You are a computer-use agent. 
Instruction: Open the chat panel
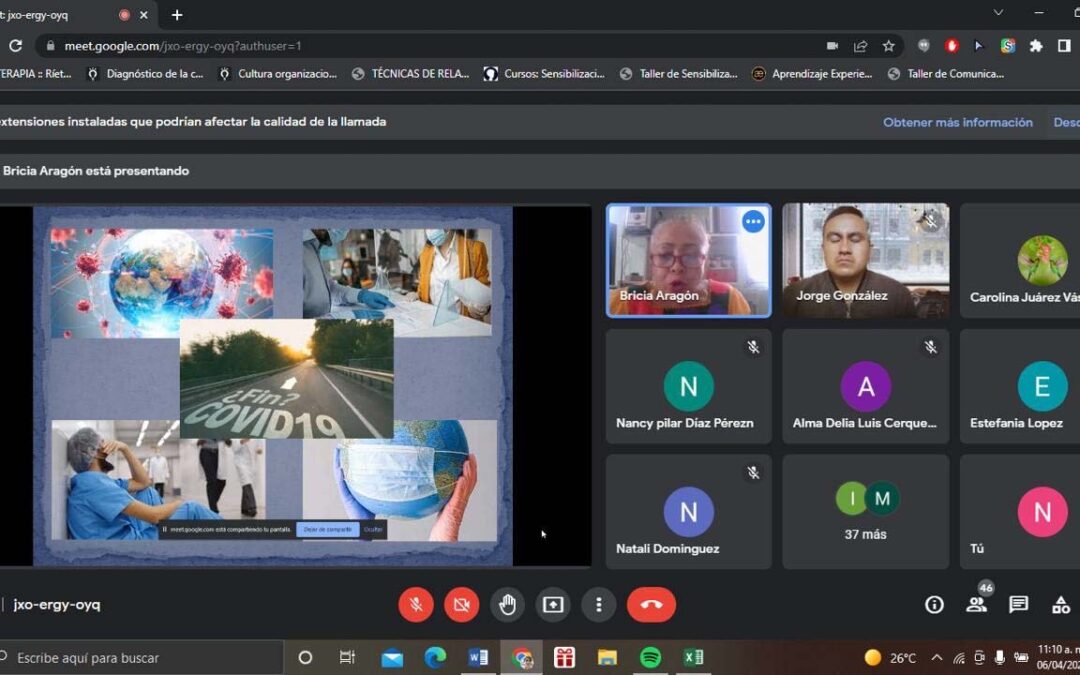pos(1018,604)
